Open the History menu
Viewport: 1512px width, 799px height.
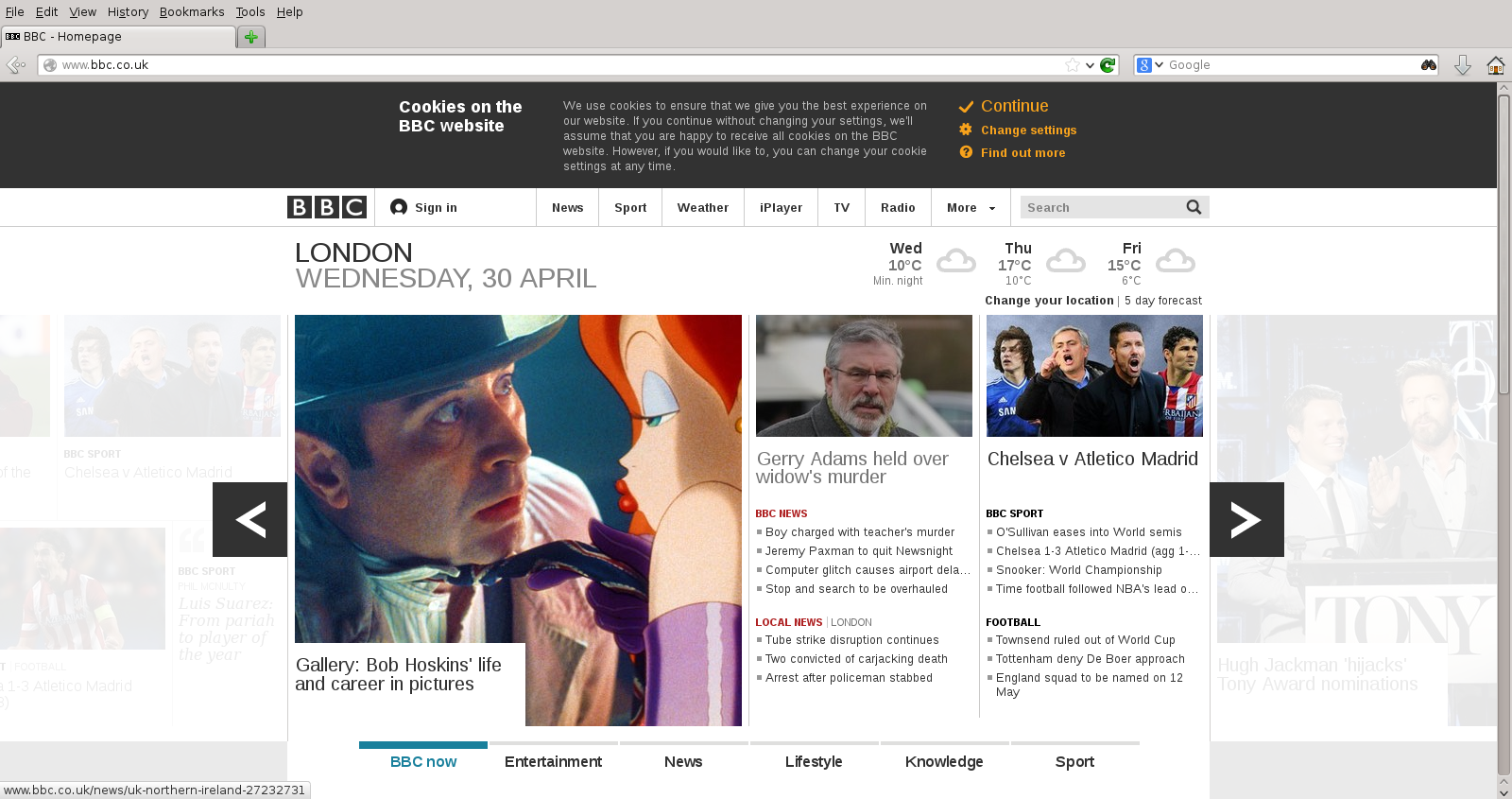[128, 11]
